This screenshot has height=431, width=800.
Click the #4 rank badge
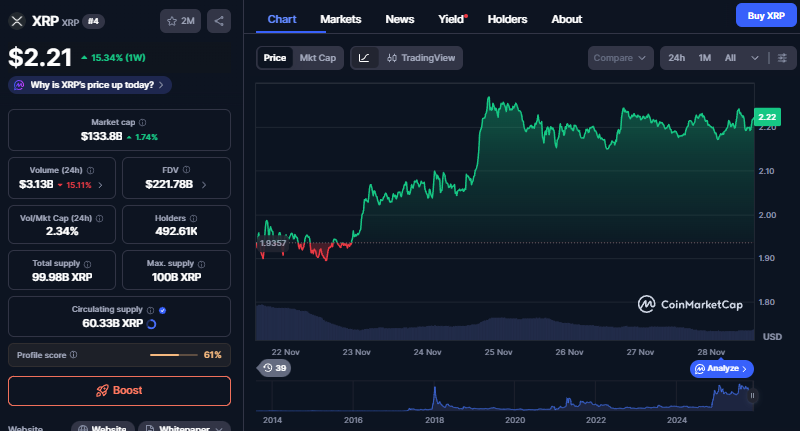point(93,21)
